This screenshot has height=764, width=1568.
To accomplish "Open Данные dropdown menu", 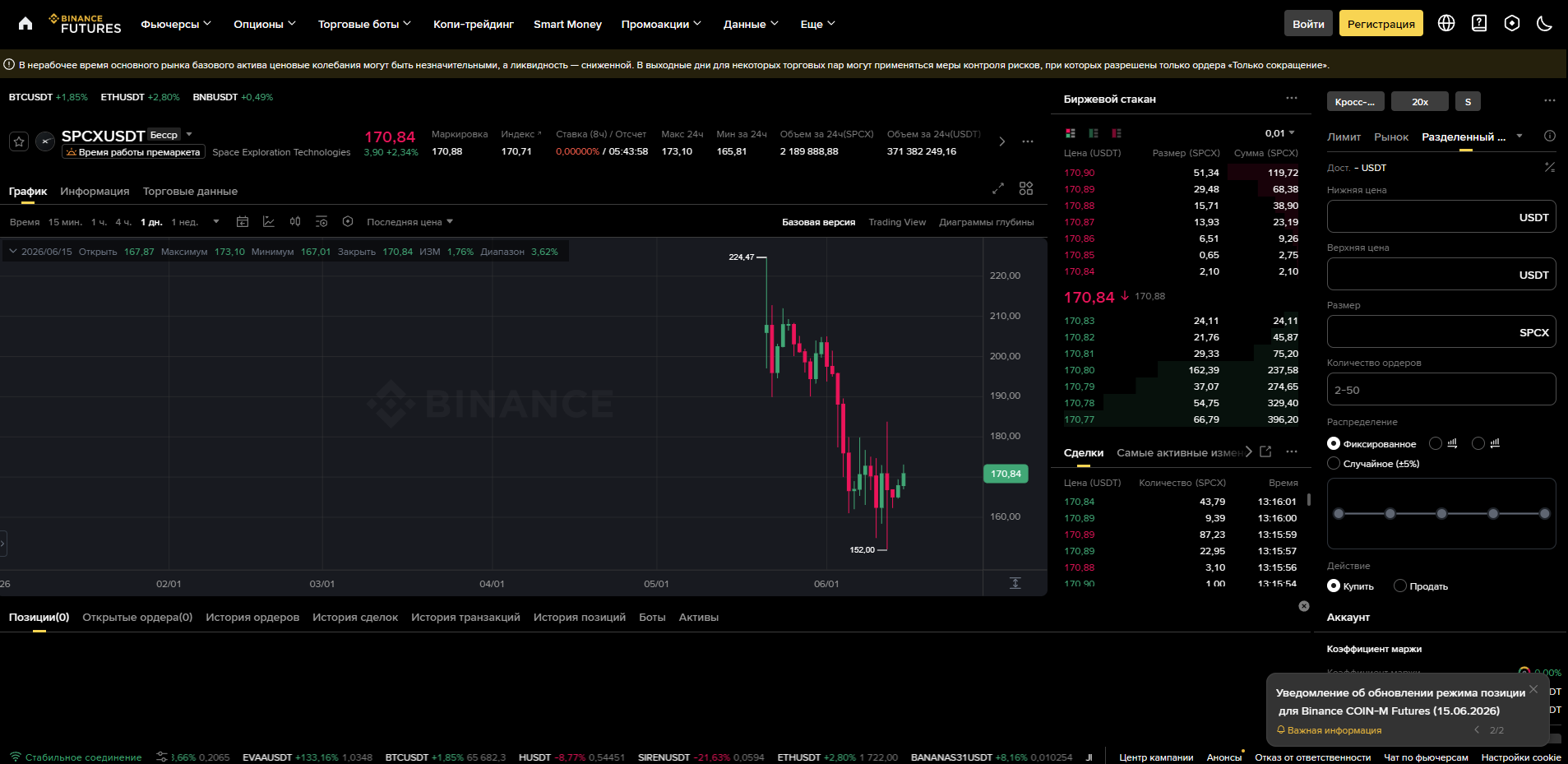I will [x=751, y=24].
